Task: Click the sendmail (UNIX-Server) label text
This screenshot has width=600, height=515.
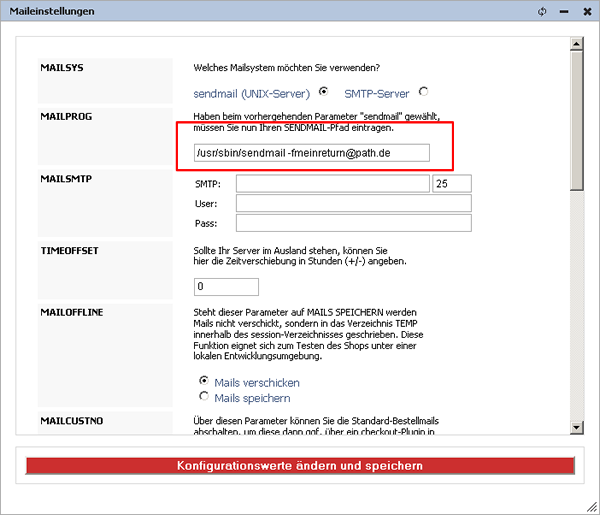Action: point(253,92)
